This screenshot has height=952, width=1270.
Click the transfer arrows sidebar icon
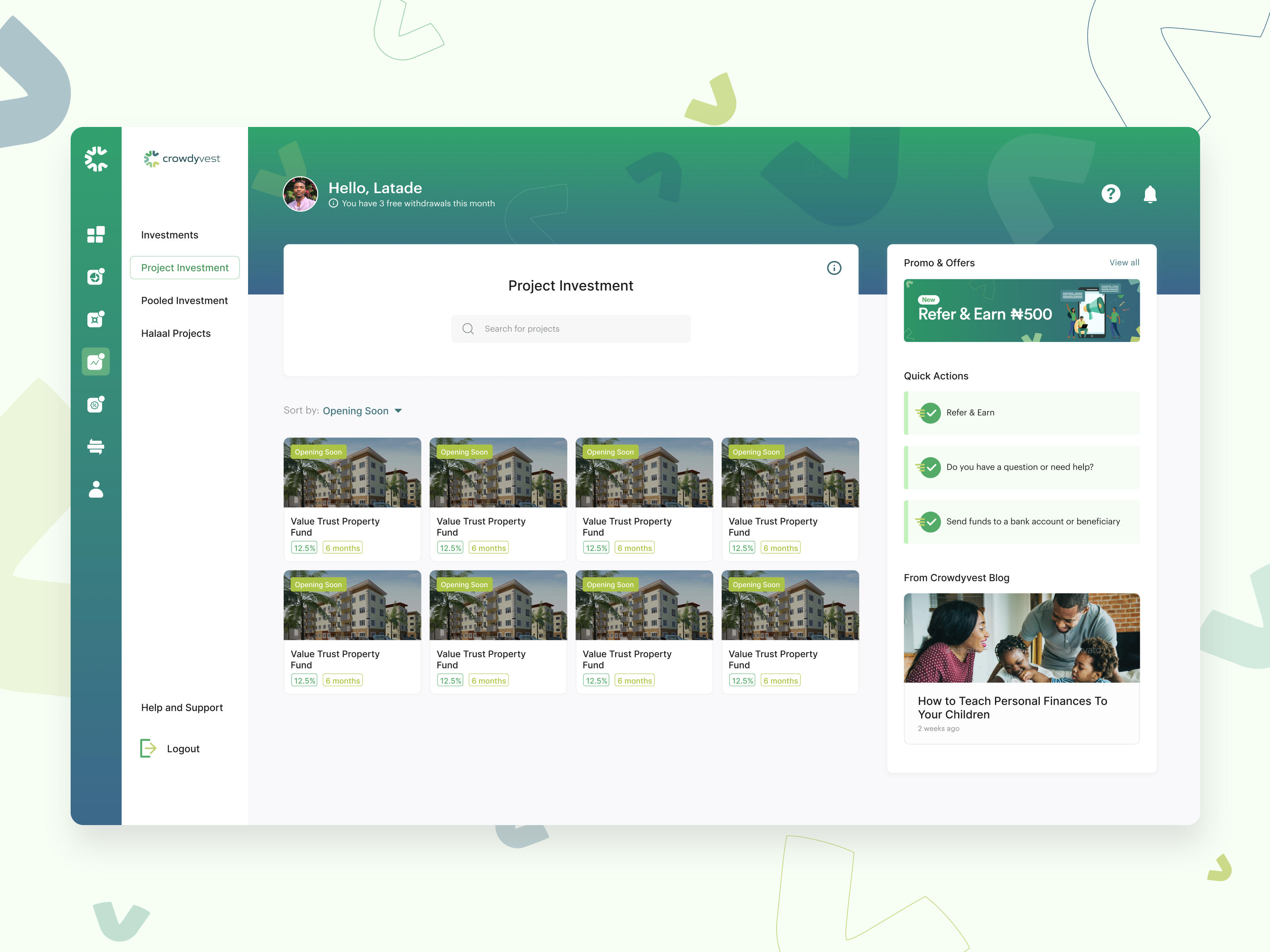pyautogui.click(x=95, y=446)
